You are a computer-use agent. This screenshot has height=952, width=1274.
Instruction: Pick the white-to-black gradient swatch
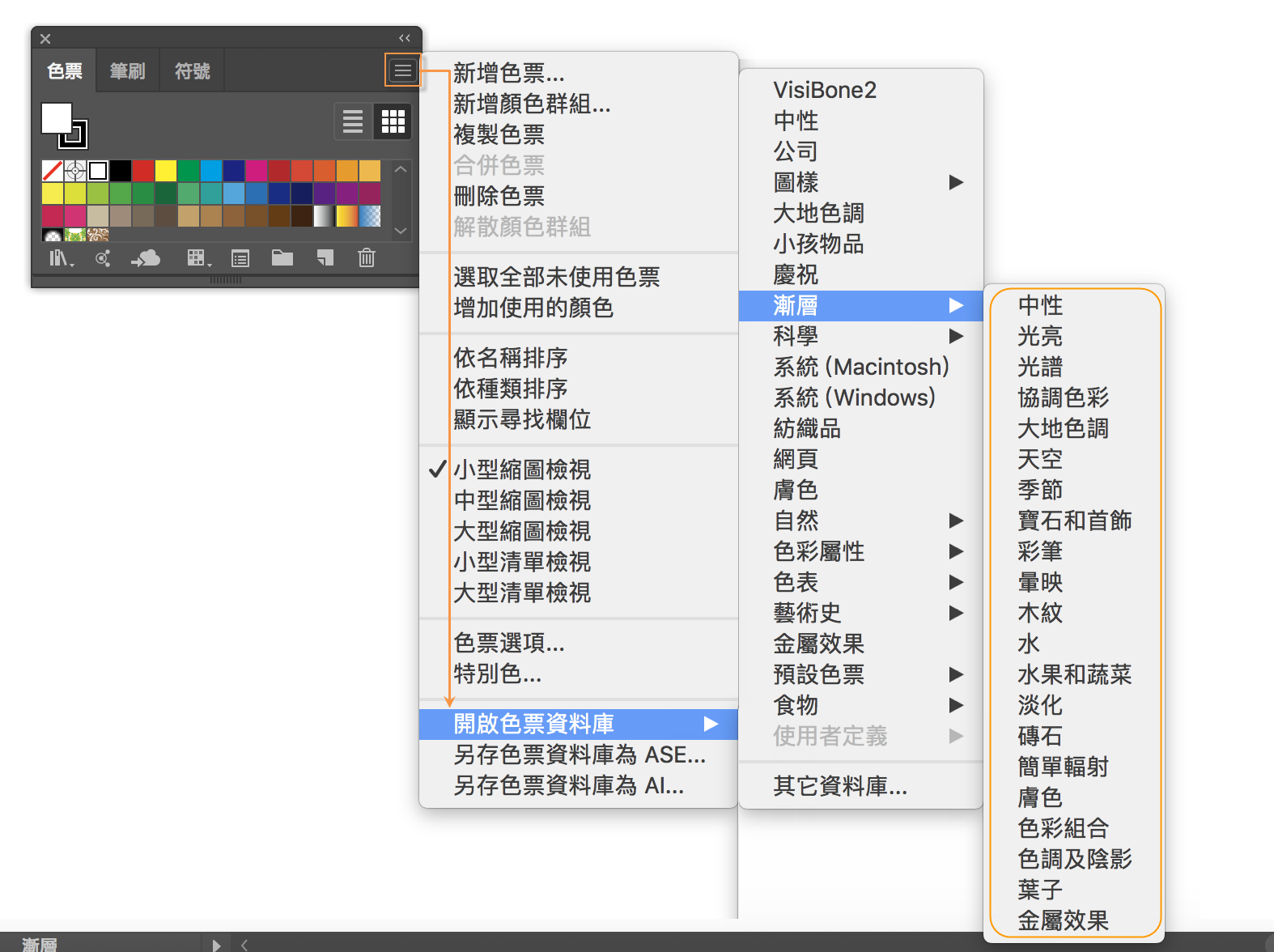(324, 216)
